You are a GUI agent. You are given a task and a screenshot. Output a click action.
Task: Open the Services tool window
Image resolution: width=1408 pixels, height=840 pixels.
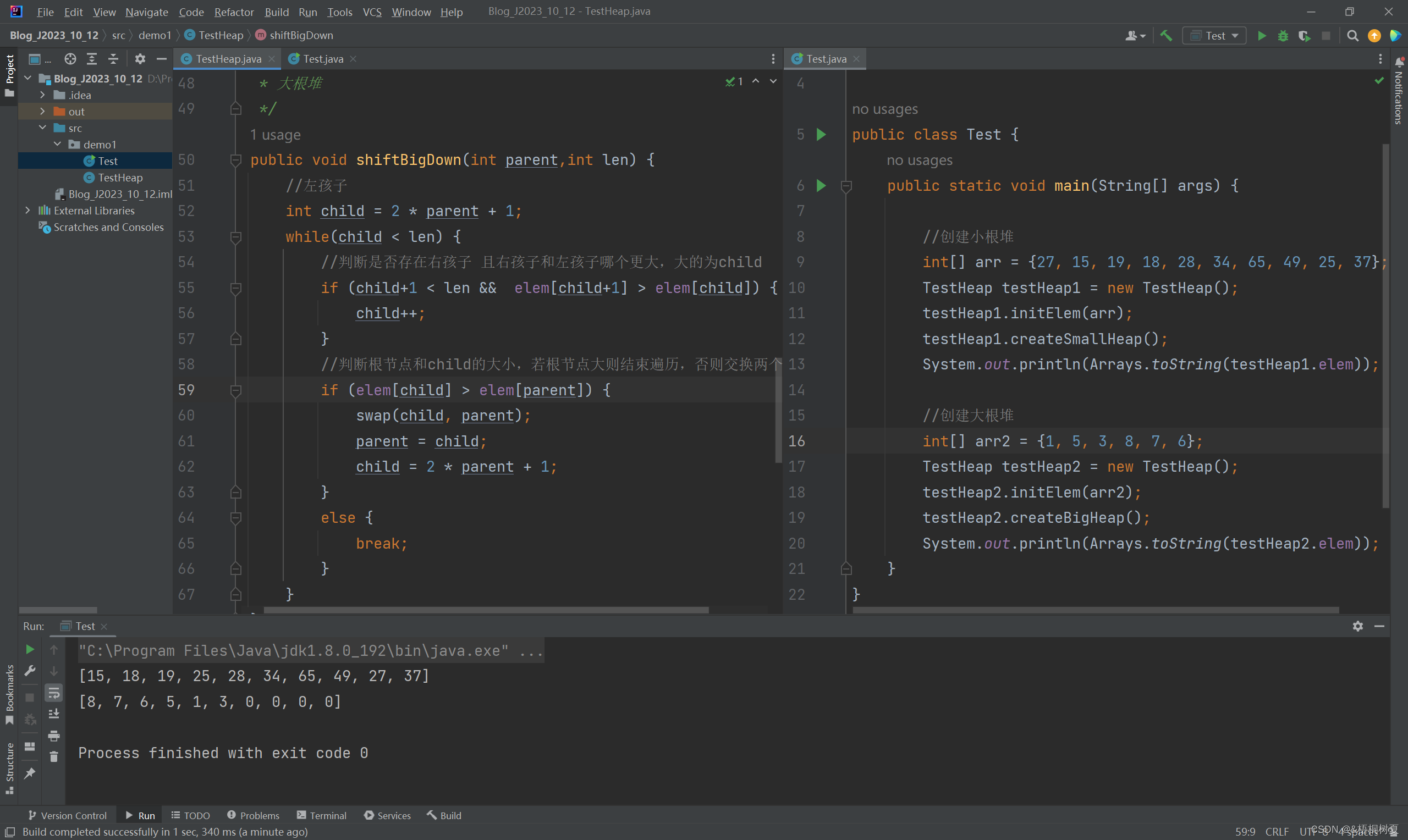point(387,815)
